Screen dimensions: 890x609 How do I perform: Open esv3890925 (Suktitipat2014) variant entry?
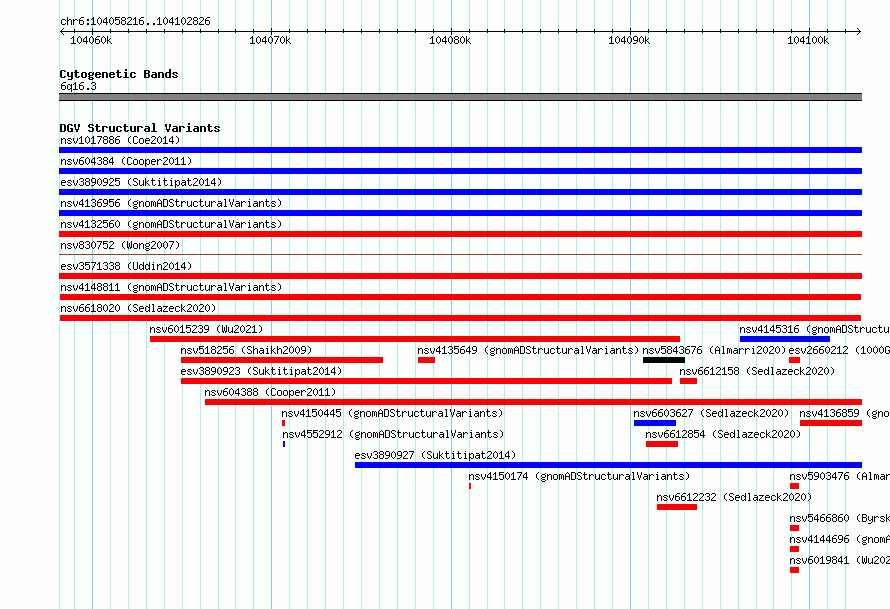pyautogui.click(x=141, y=182)
